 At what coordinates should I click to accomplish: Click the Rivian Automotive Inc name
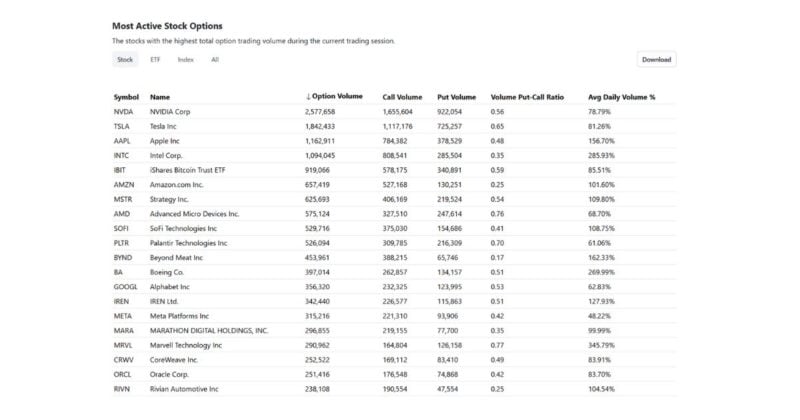(184, 389)
